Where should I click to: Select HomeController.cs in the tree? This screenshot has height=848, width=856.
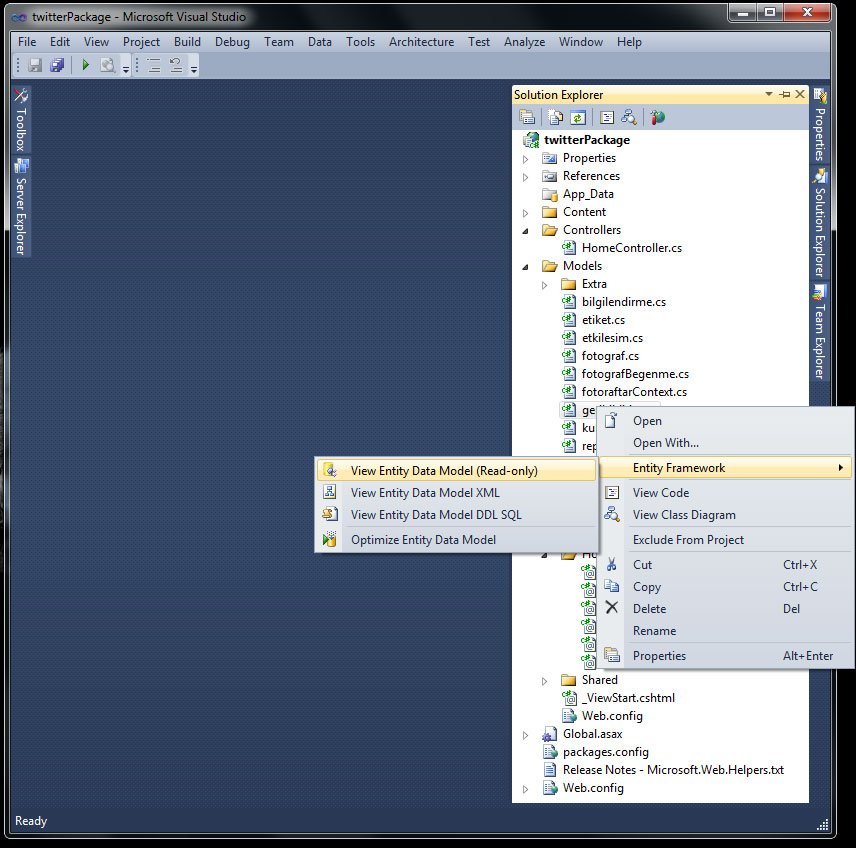point(631,248)
